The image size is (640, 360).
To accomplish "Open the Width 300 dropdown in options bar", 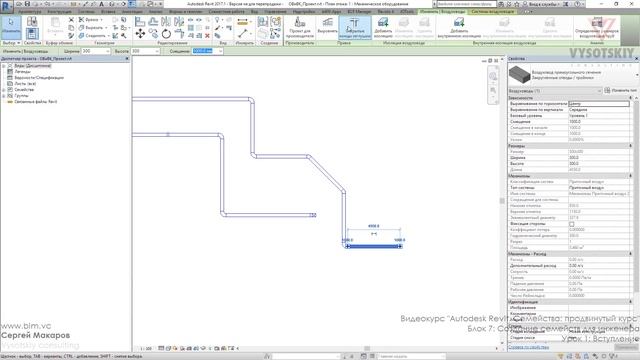I will (x=108, y=51).
